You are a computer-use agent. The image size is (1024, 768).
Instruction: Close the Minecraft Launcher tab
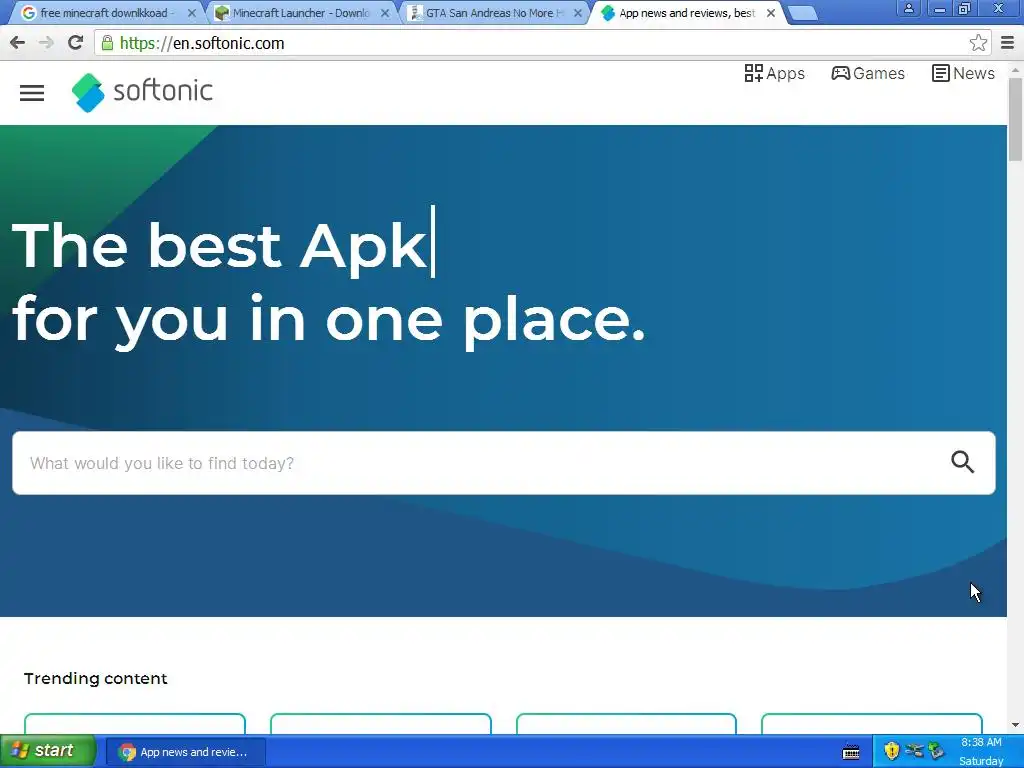385,13
